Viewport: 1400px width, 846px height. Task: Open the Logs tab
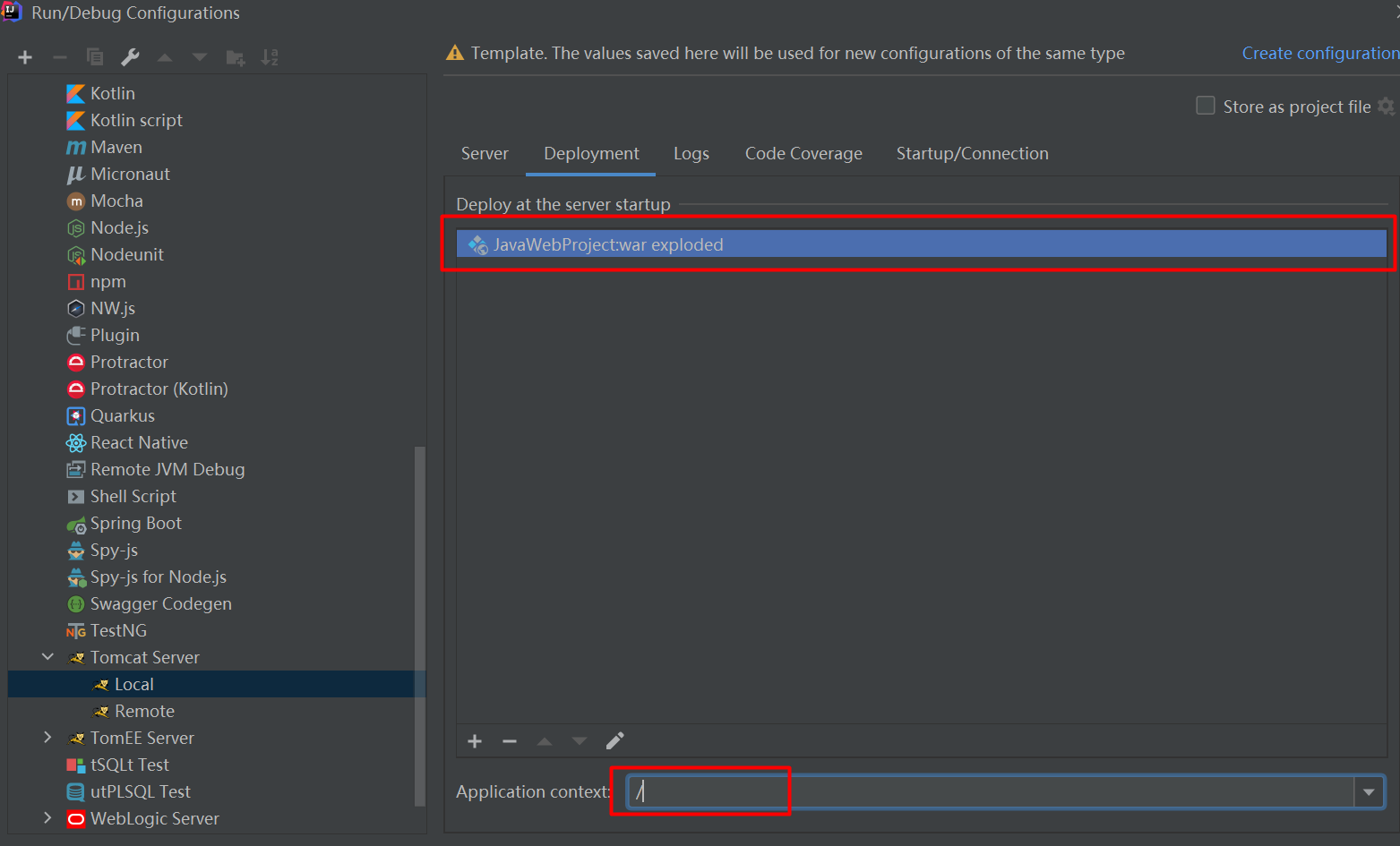pyautogui.click(x=691, y=153)
